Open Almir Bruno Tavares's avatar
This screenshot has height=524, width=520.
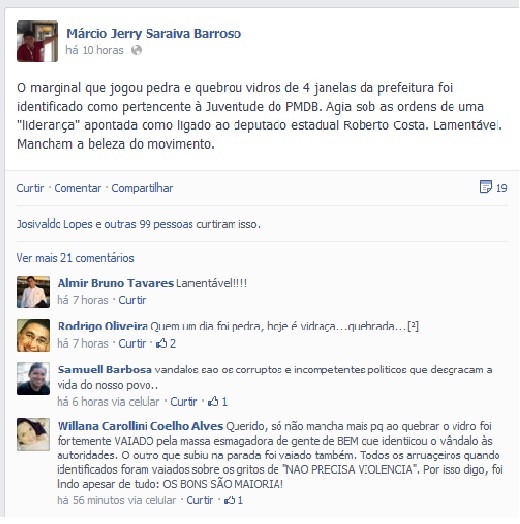pyautogui.click(x=33, y=292)
